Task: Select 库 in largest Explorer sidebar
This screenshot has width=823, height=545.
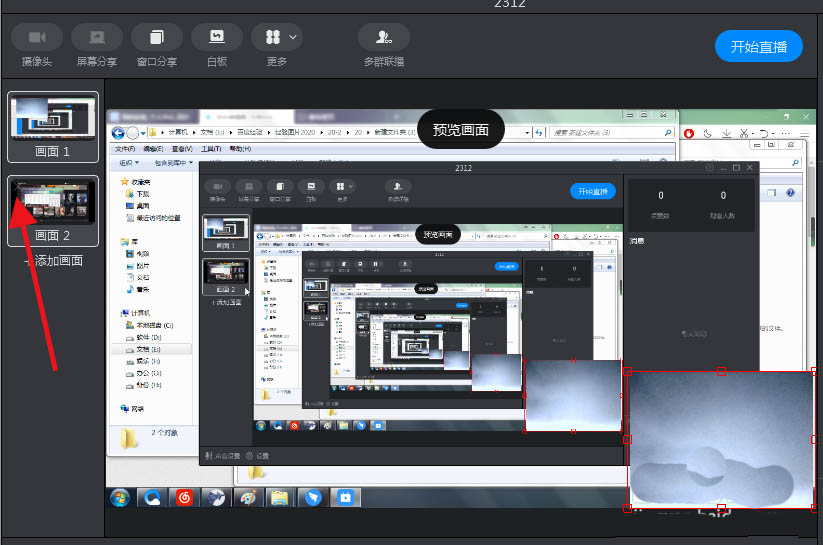Action: tap(129, 242)
